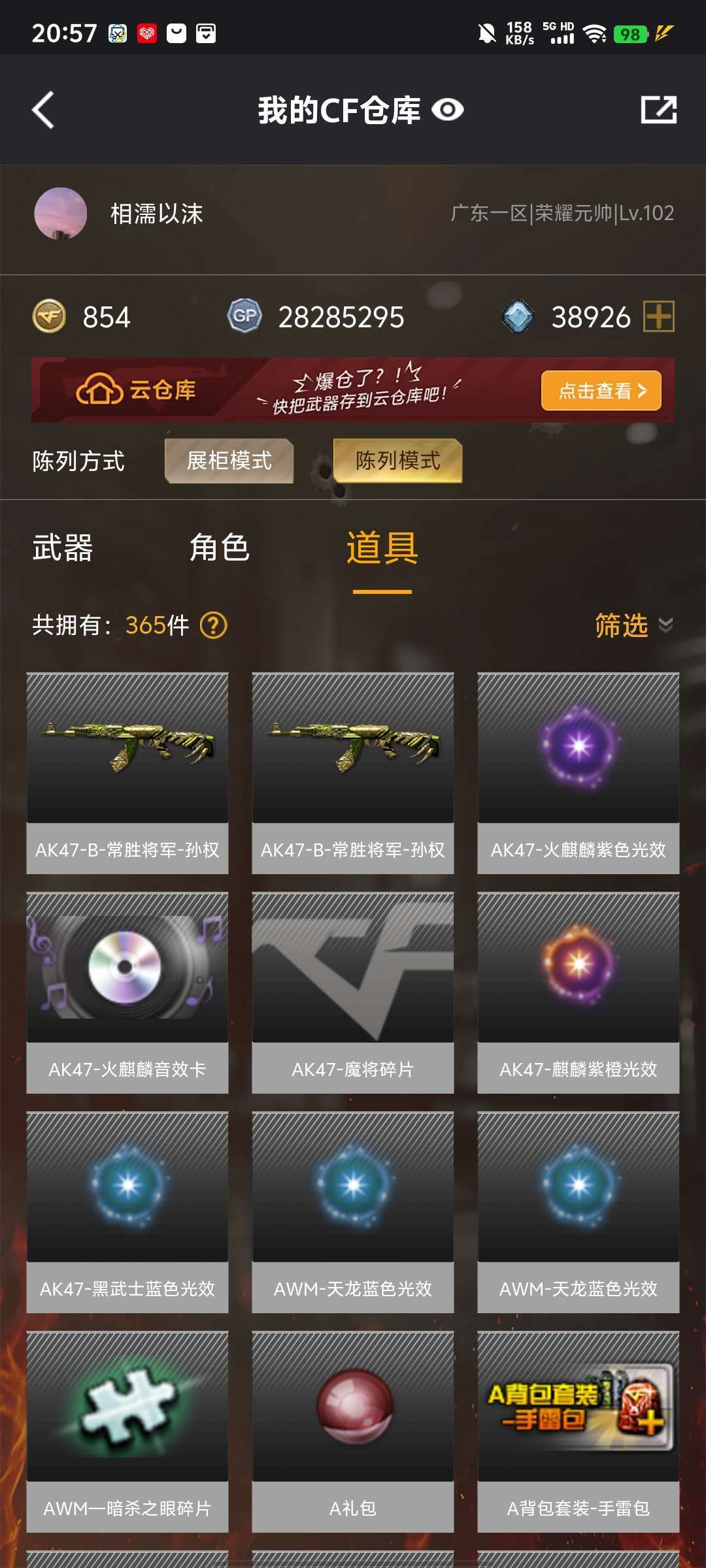The height and width of the screenshot is (1568, 706).
Task: Open the AK47-火麒麟紫色光效 item
Action: (x=579, y=773)
